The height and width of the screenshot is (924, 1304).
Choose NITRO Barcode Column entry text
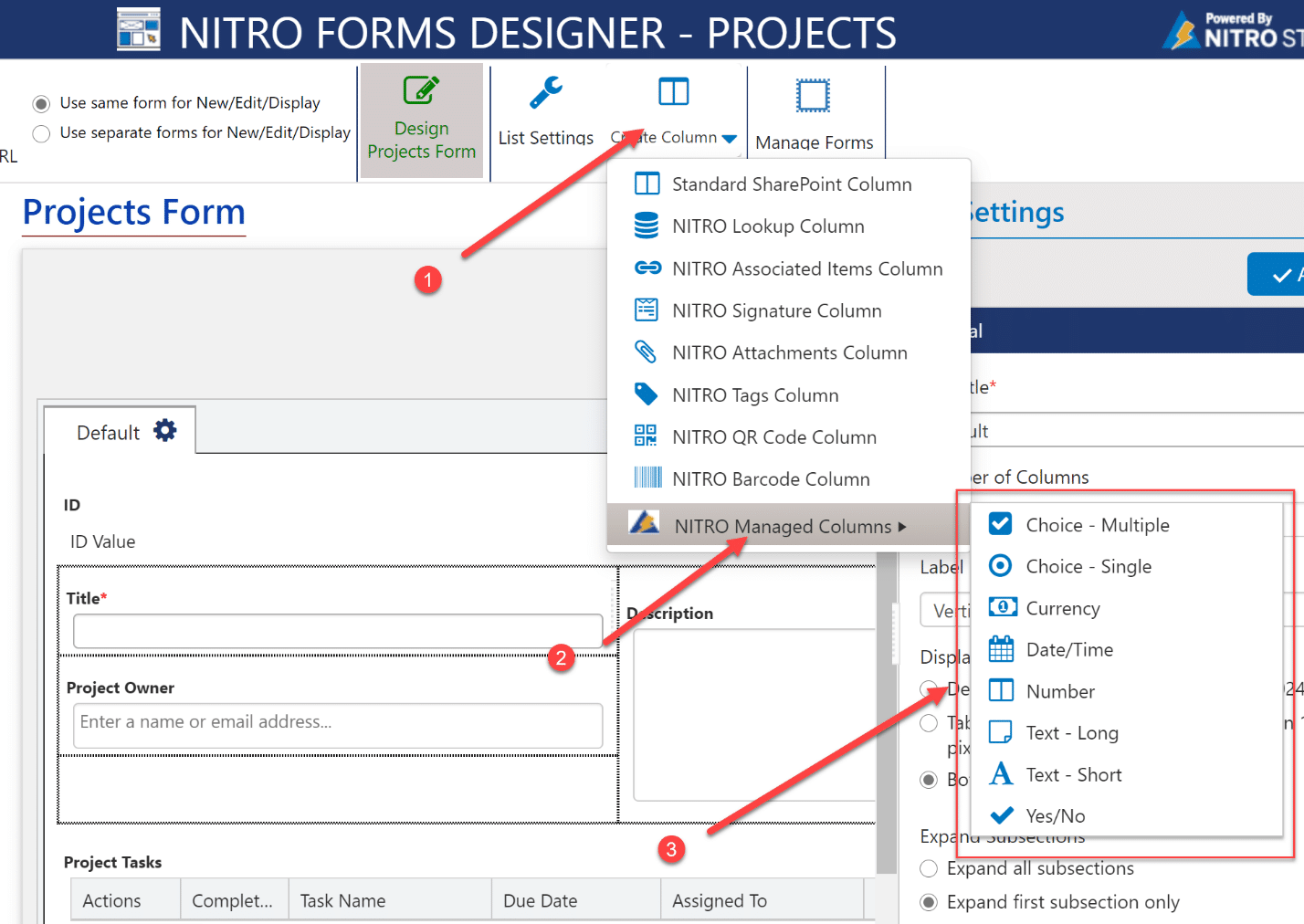click(x=771, y=478)
